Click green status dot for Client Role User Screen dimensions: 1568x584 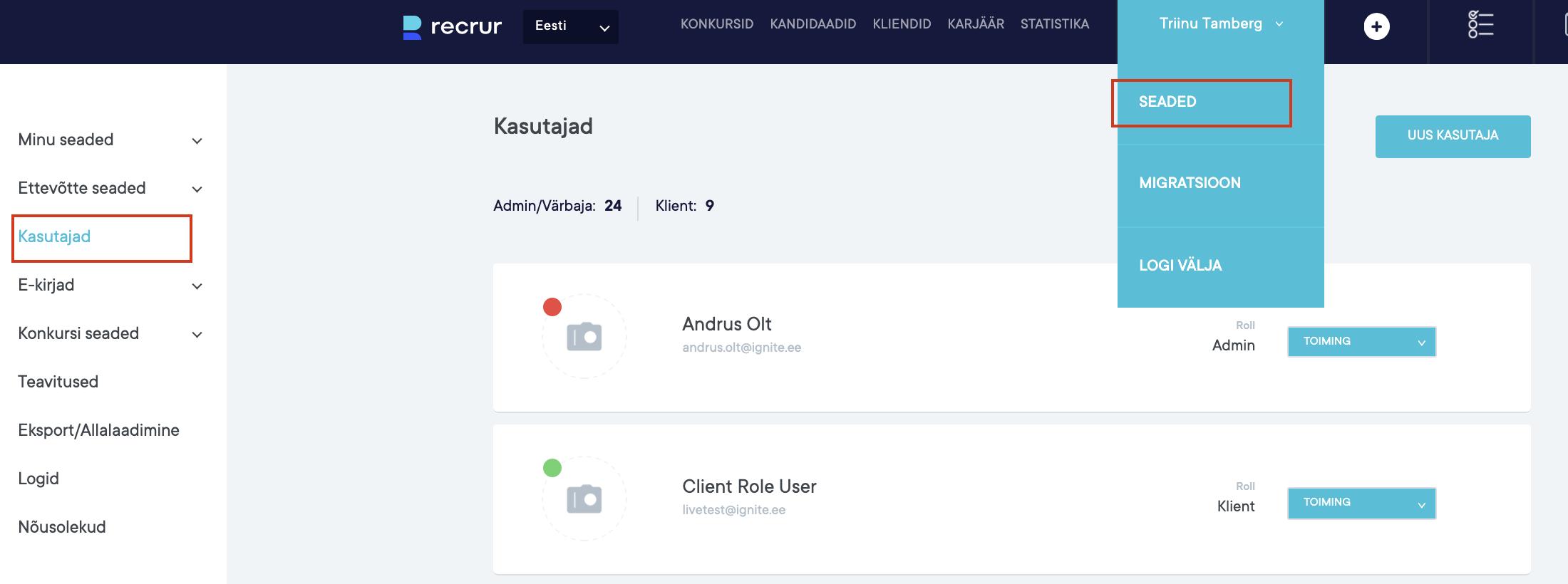(552, 468)
